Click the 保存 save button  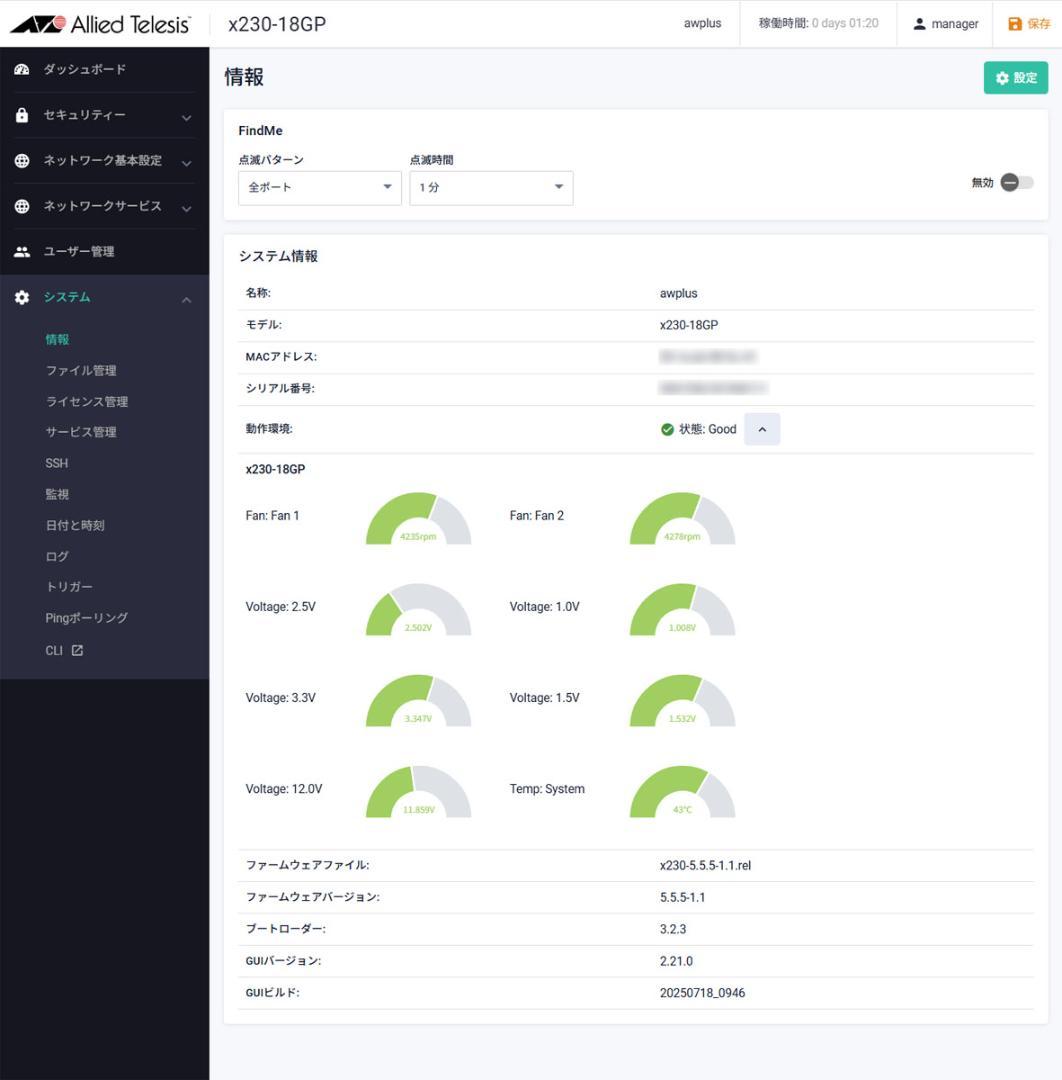click(x=1028, y=24)
